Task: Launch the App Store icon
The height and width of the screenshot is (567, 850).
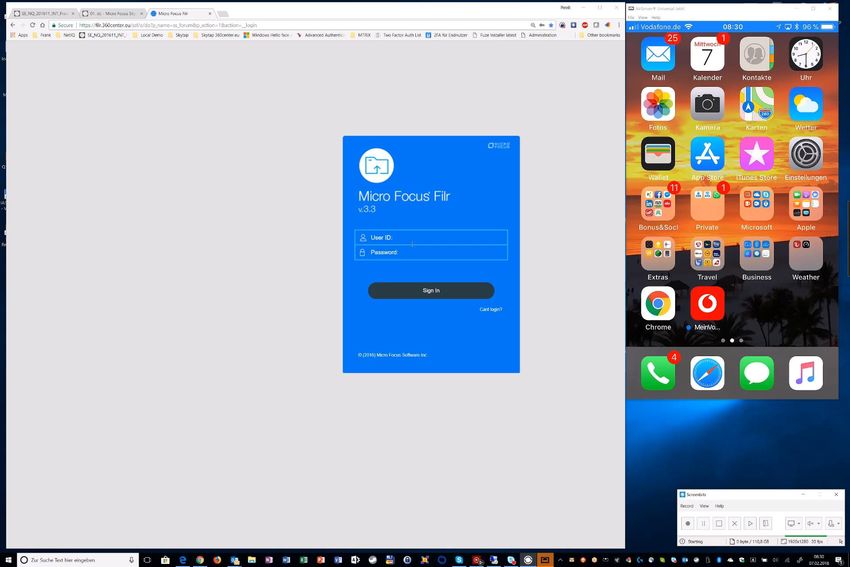Action: [707, 154]
